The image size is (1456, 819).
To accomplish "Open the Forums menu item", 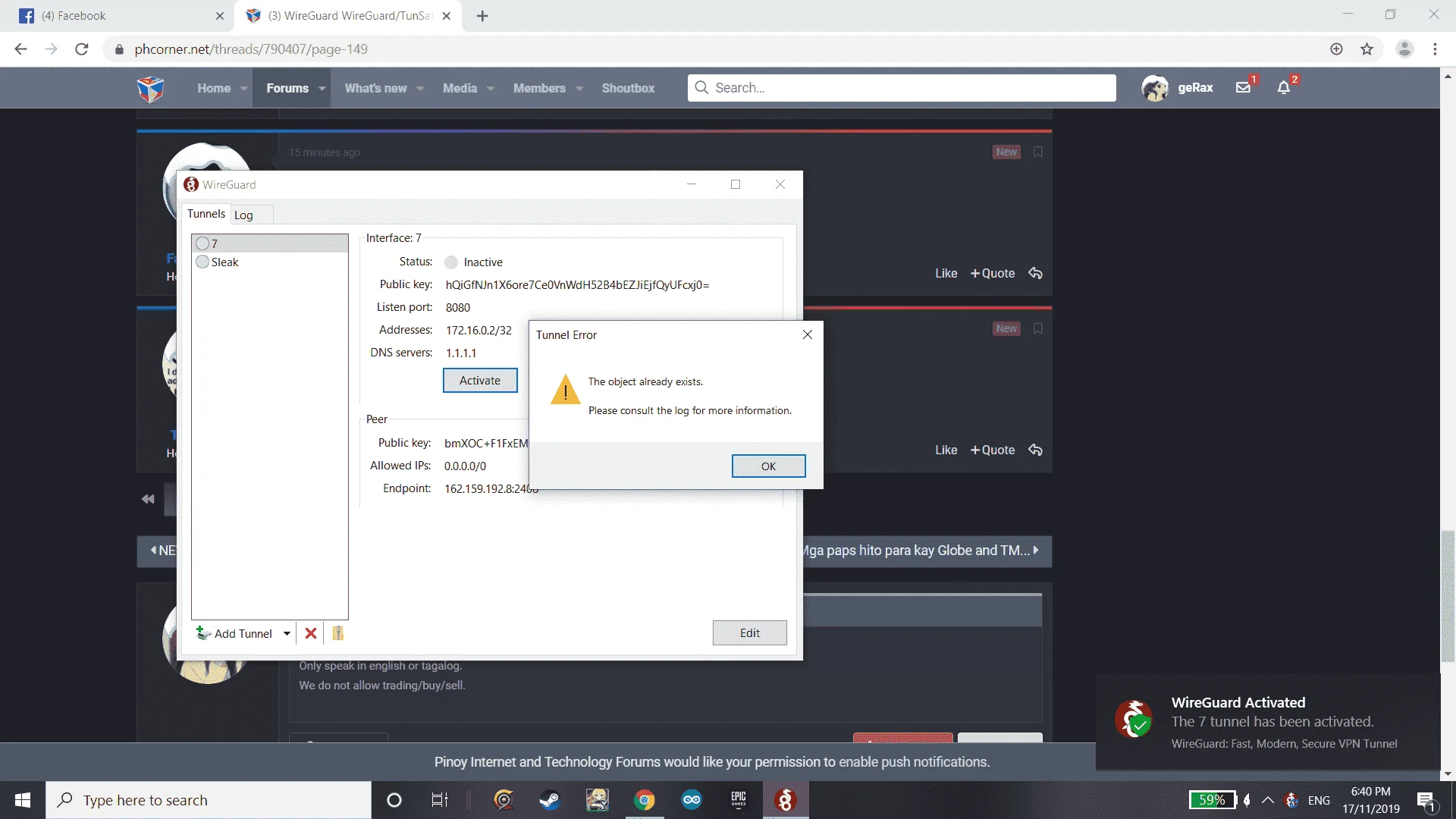I will click(287, 88).
